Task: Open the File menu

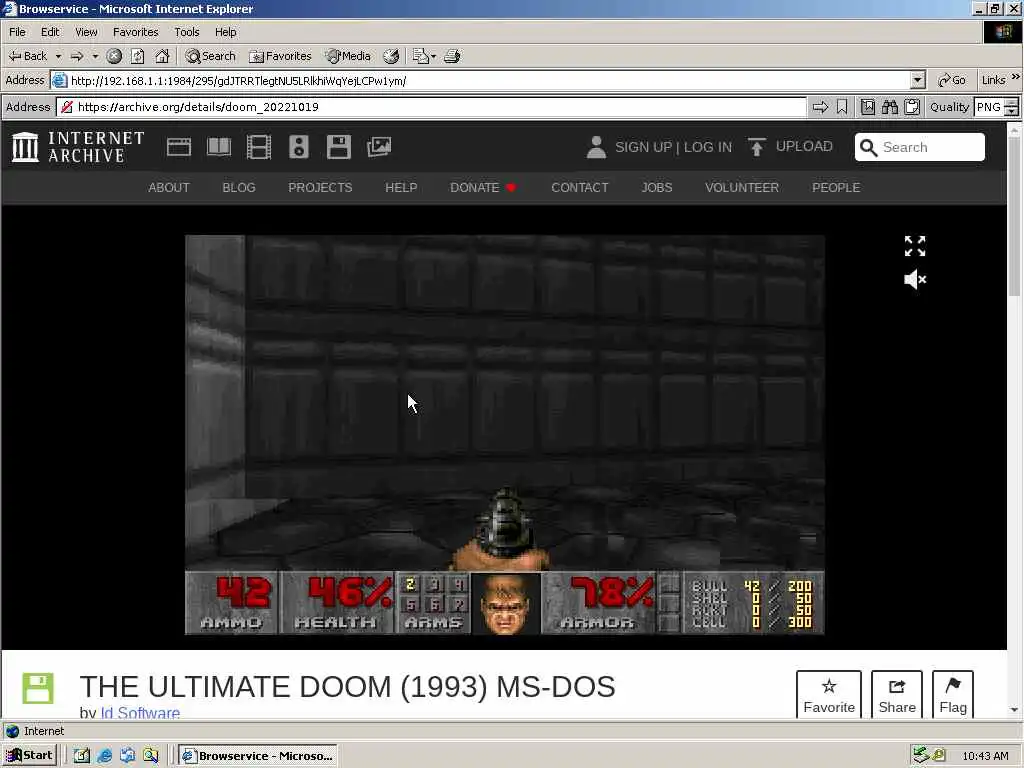Action: [x=17, y=32]
